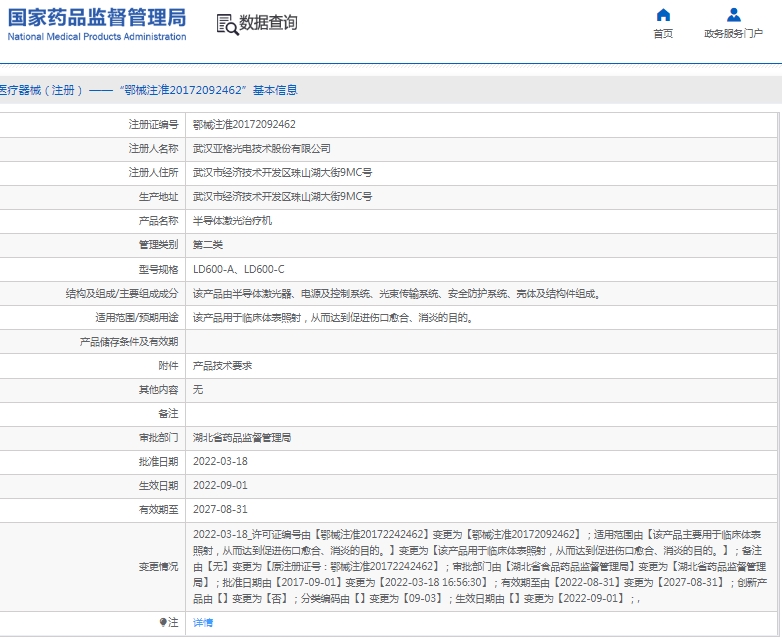This screenshot has height=639, width=782.
Task: Click the 首页 text label
Action: click(x=663, y=34)
